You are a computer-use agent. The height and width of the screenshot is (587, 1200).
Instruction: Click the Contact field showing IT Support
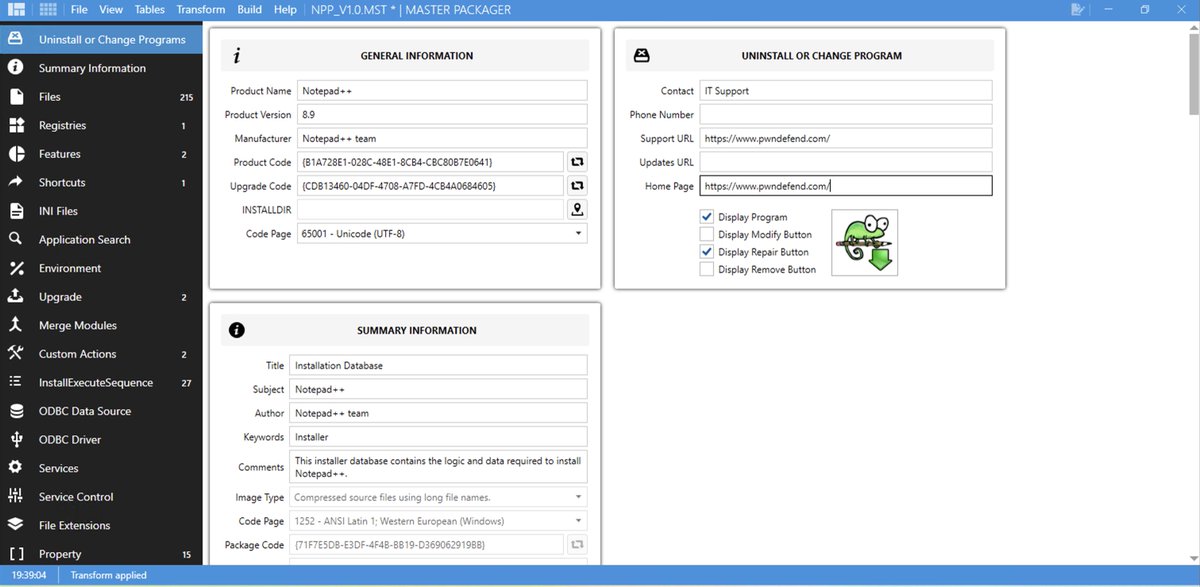pos(845,91)
